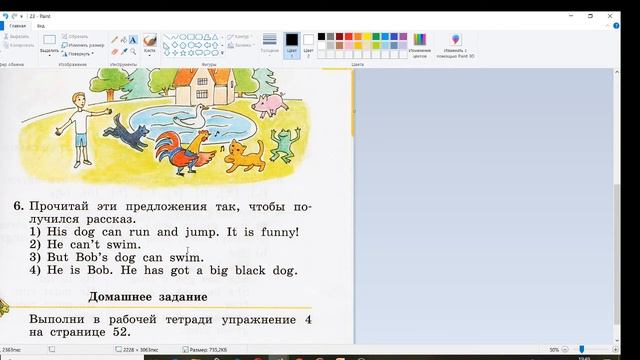Click the Crop (Обрезать) button

pyautogui.click(x=75, y=36)
